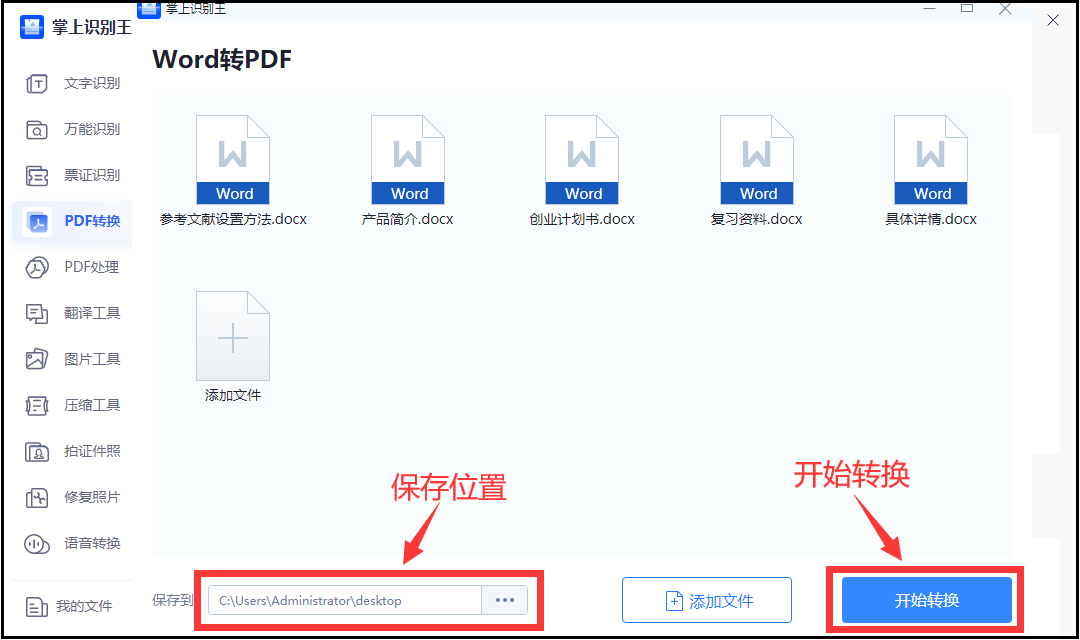Click the plus 添加文件 placeholder tile
Viewport: 1080px width, 640px height.
click(233, 336)
